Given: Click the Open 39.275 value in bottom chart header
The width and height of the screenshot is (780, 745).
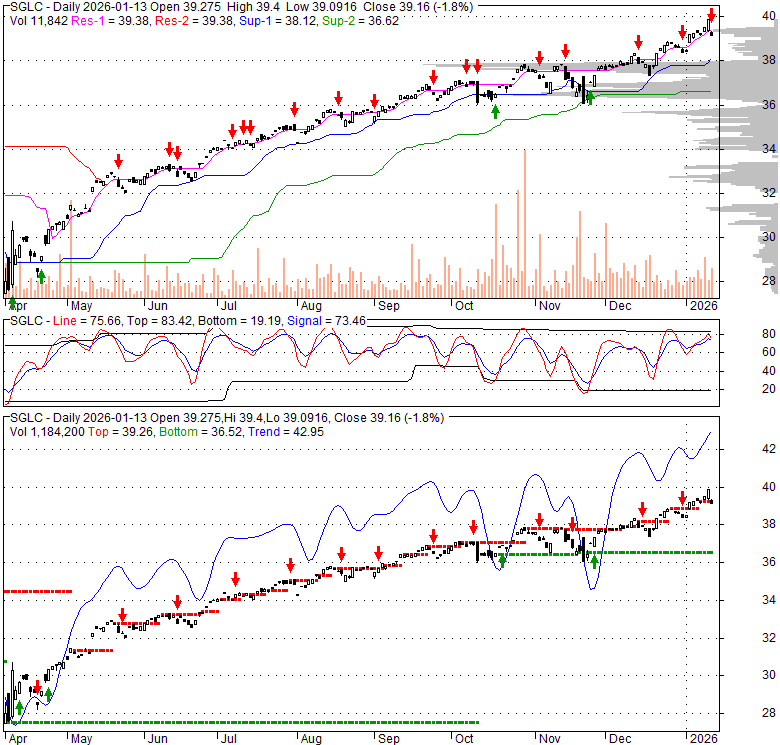Looking at the screenshot, I should [x=187, y=418].
